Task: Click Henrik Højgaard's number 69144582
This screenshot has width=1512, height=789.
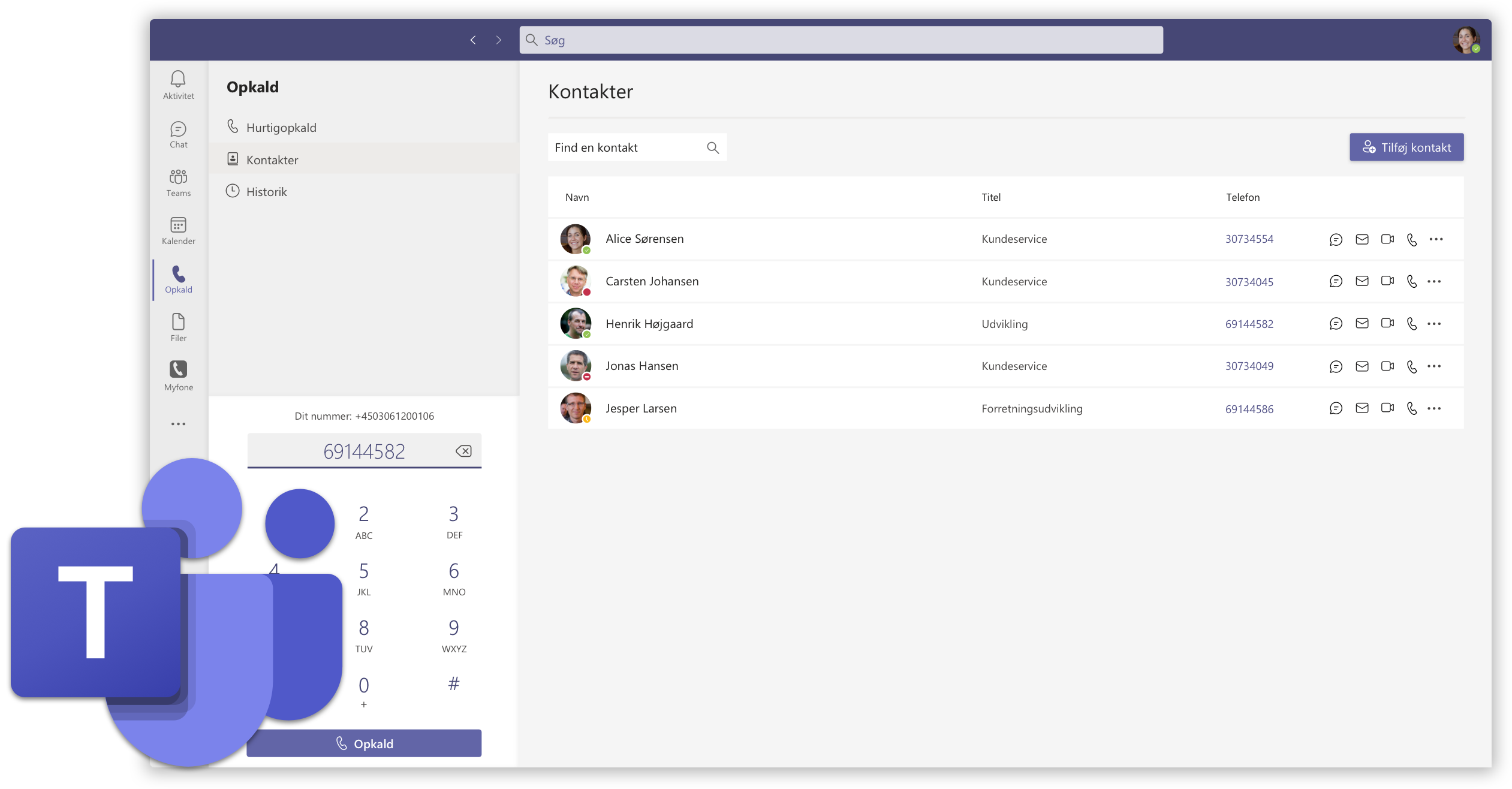Action: click(x=1249, y=324)
